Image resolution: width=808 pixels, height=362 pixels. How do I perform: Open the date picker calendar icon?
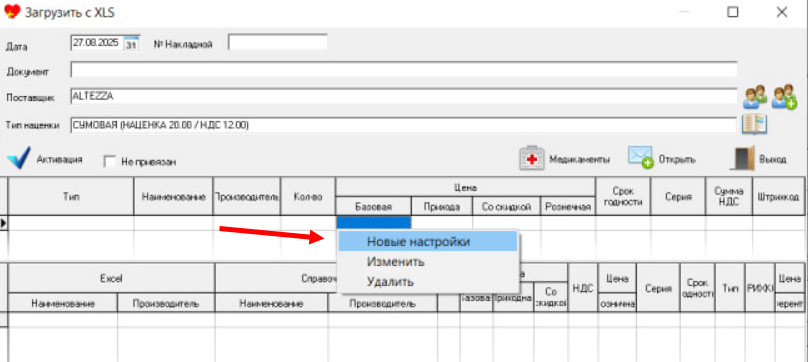click(132, 43)
